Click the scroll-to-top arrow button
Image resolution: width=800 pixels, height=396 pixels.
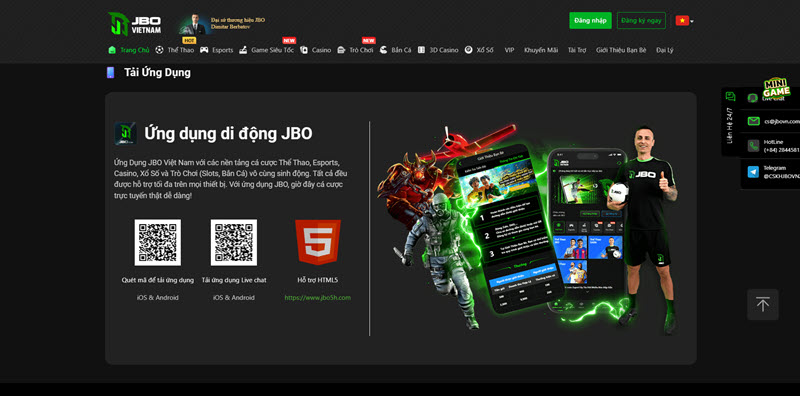(x=763, y=305)
